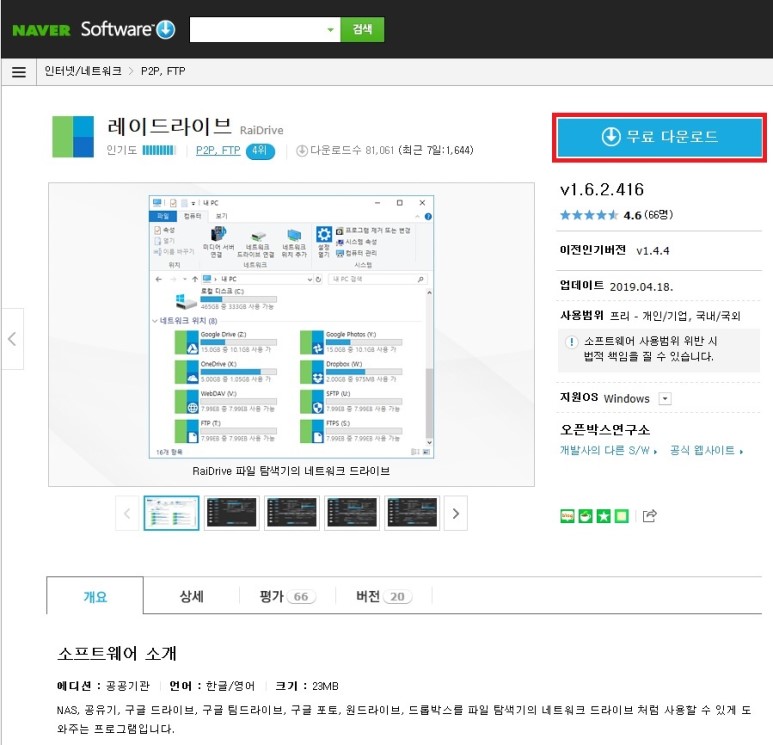Click the 소프트웨어 소개 heading
Viewport: 773px width, 745px height.
(117, 654)
